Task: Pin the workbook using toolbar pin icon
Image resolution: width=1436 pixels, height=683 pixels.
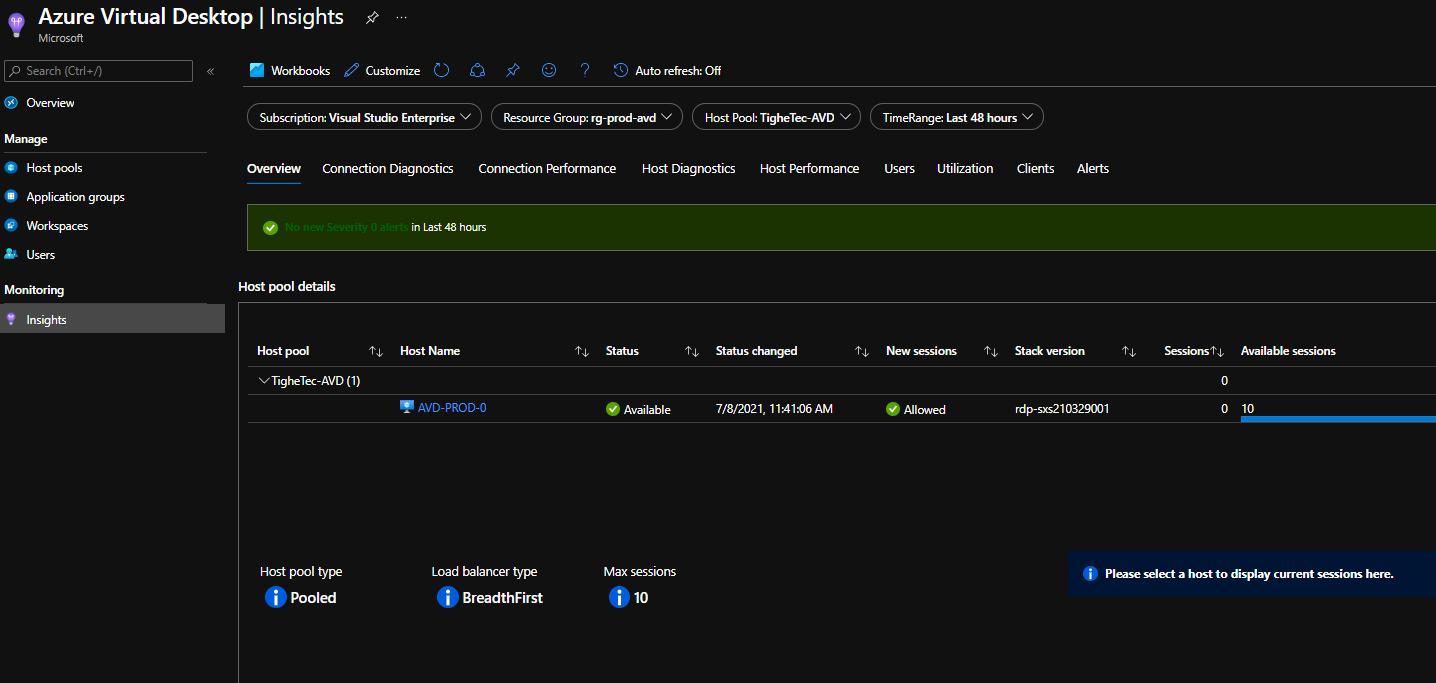Action: (x=513, y=70)
